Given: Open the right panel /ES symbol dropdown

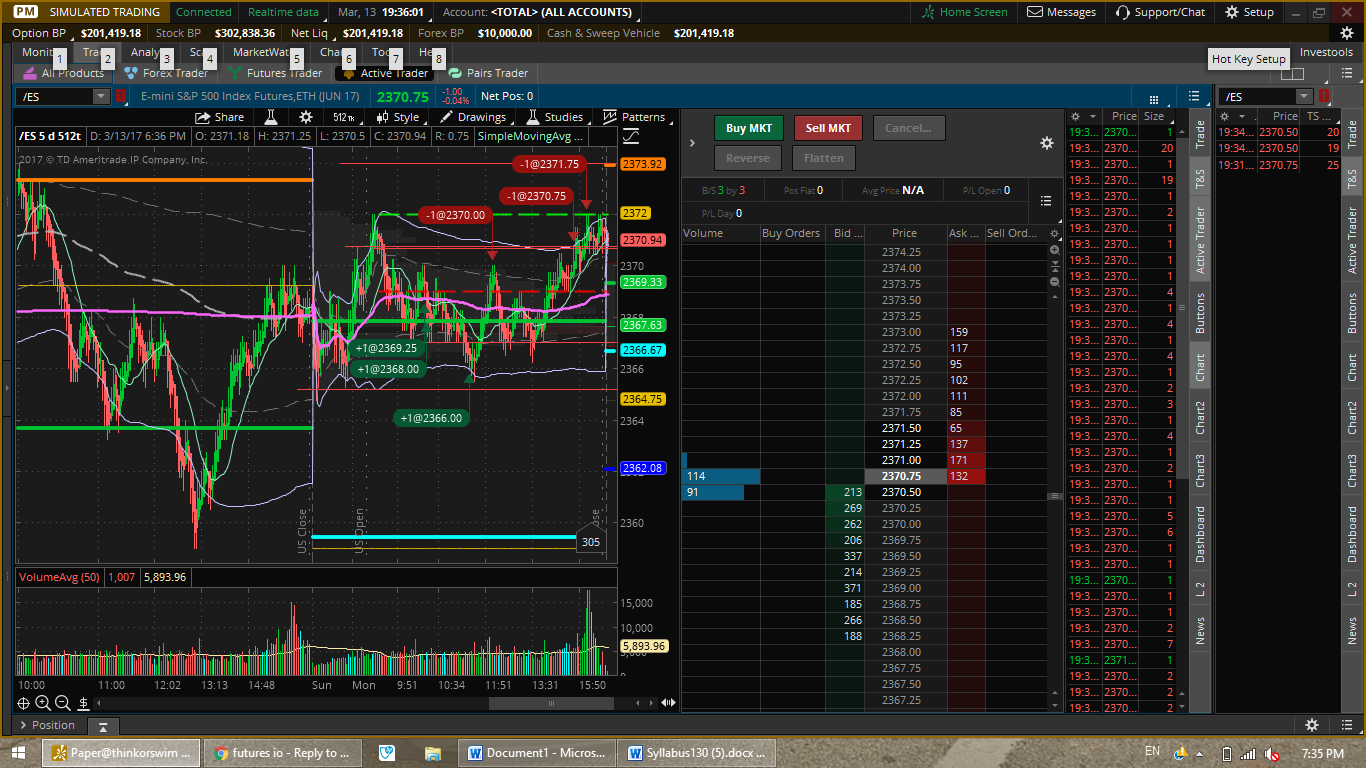Looking at the screenshot, I should (1304, 96).
